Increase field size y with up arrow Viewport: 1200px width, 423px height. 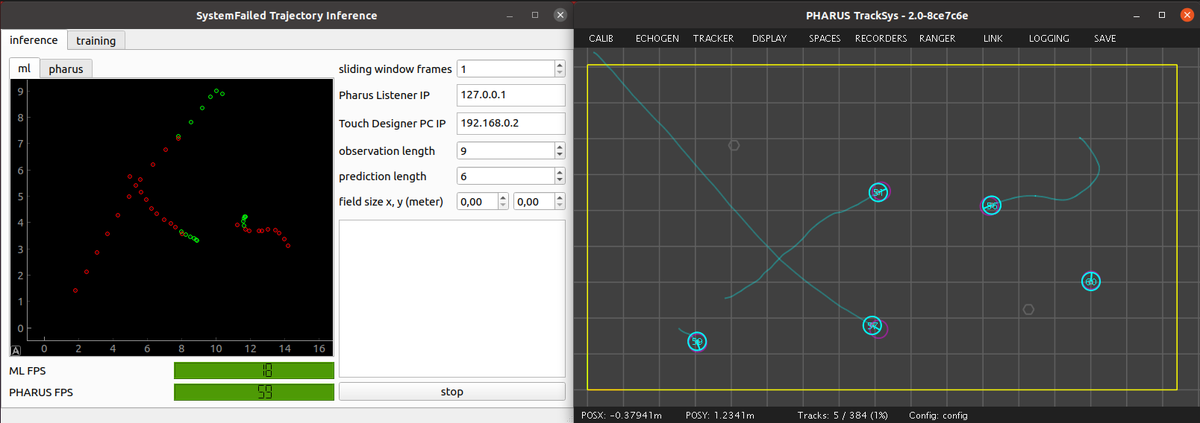[x=559, y=198]
